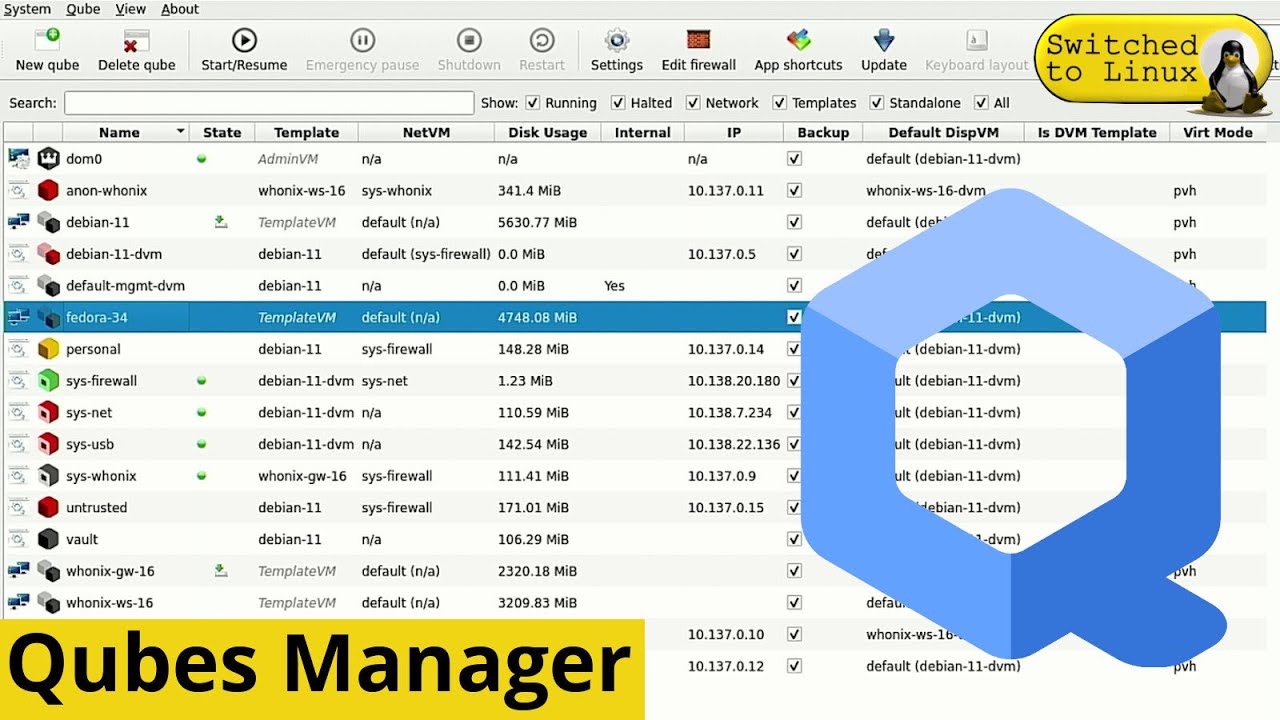Click the red cube icon for sys-net
The height and width of the screenshot is (720, 1280).
(48, 412)
